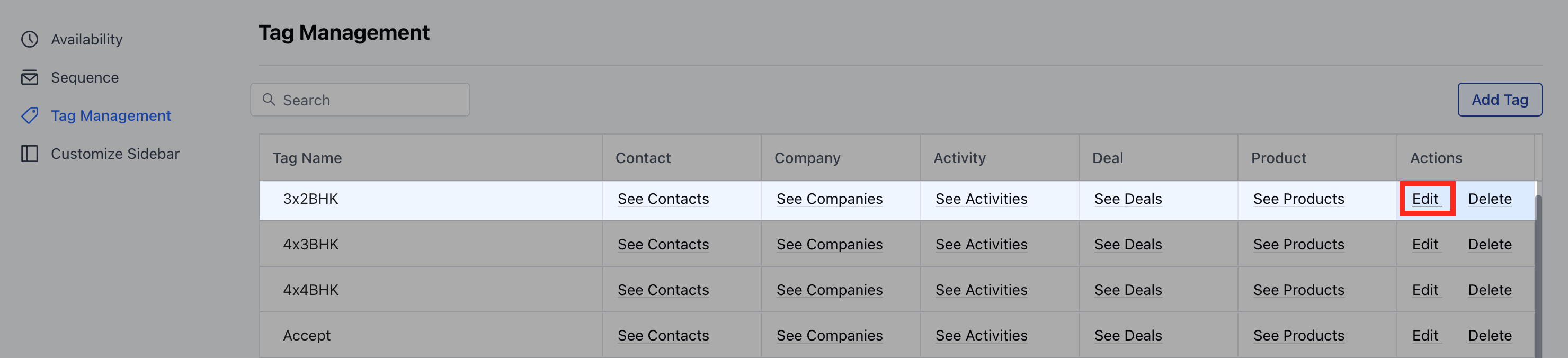Open the Availability settings page
Image resolution: width=1568 pixels, height=358 pixels.
86,40
